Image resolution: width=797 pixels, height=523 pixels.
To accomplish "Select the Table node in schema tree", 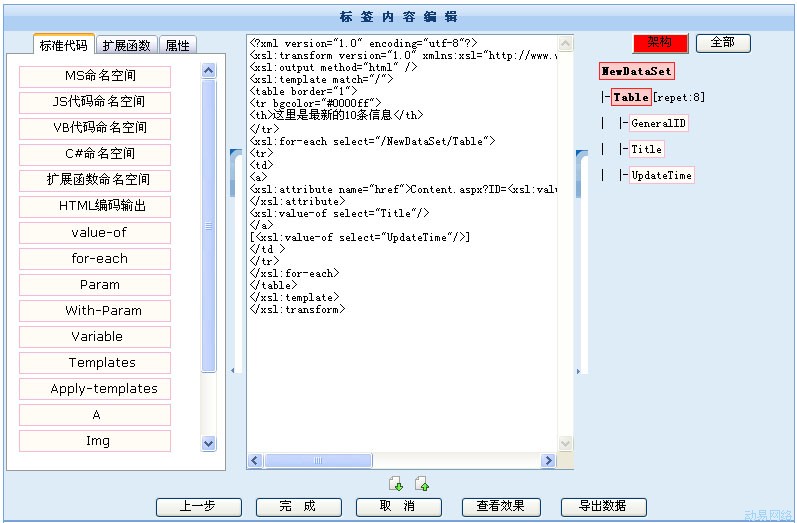I will [x=631, y=97].
